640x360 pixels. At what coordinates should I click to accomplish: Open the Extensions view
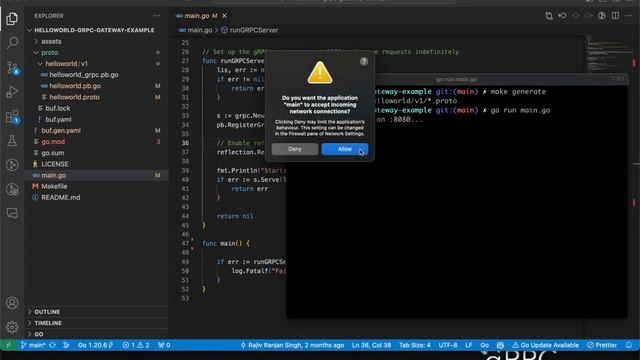coord(12,117)
